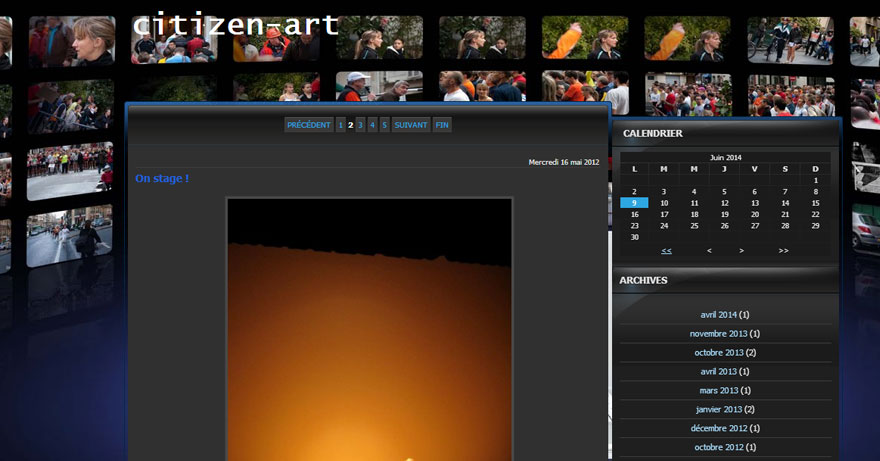Go to last page with FIN

442,125
